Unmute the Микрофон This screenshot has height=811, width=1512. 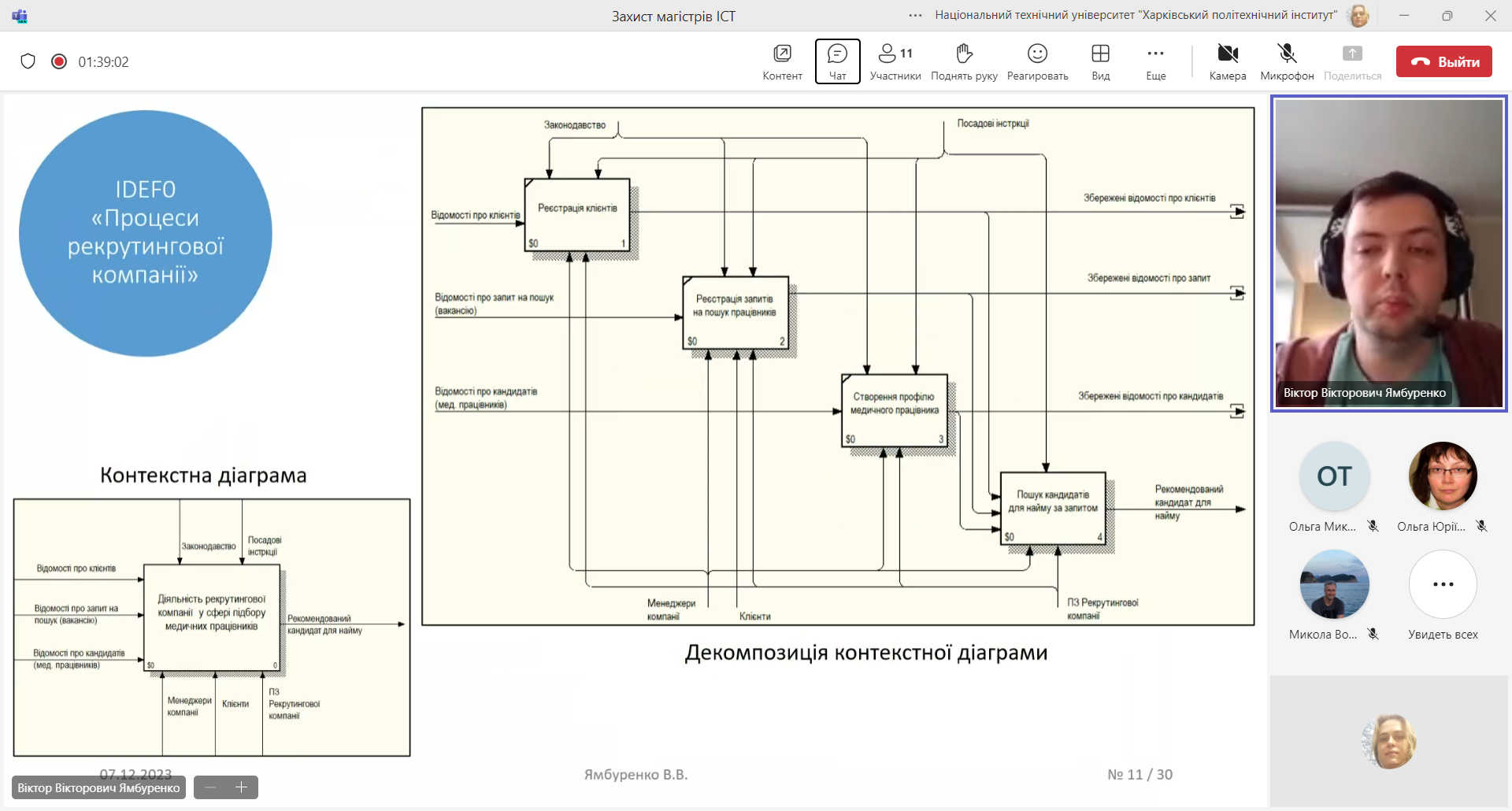click(x=1287, y=61)
